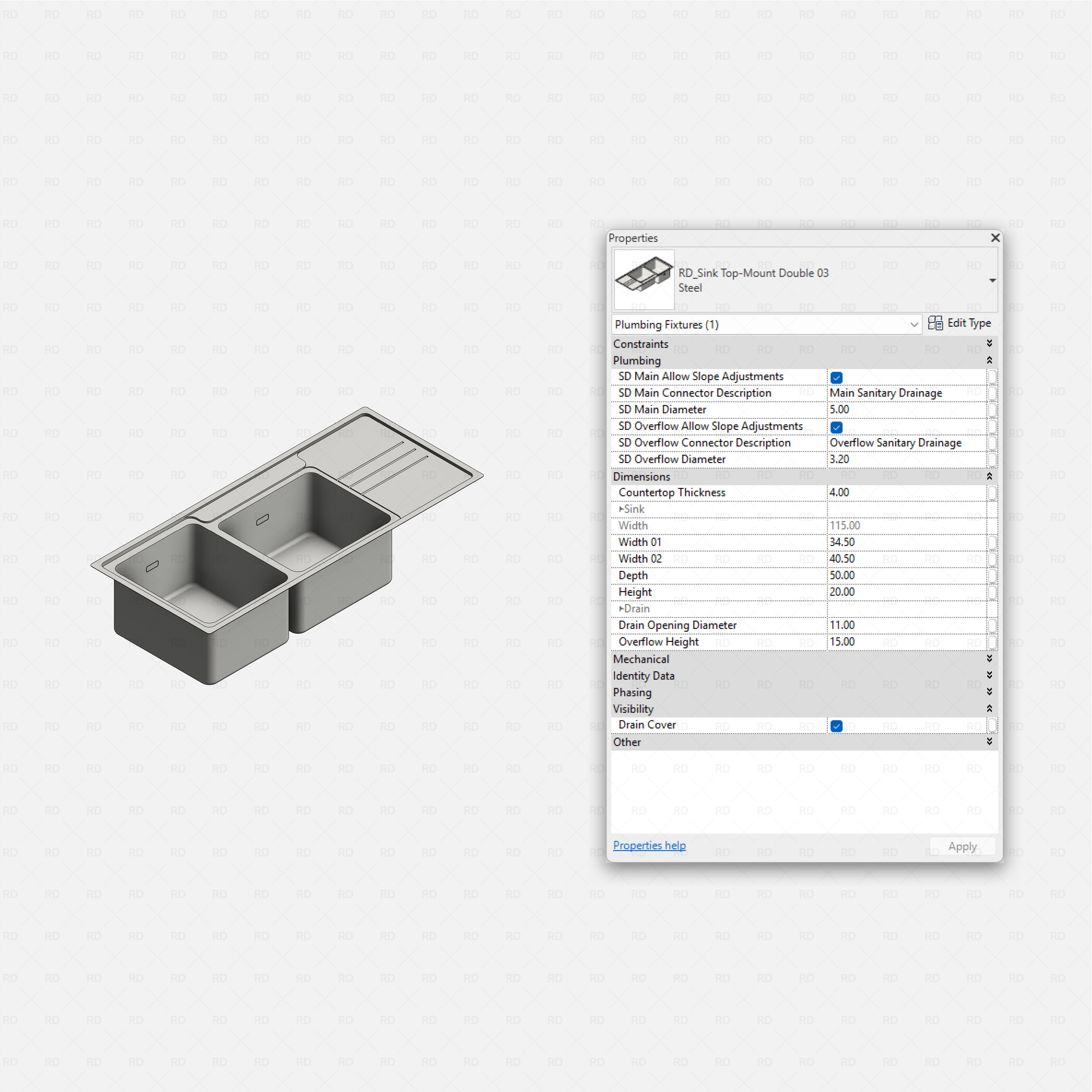
Task: Expand the Constraints section
Action: [990, 343]
